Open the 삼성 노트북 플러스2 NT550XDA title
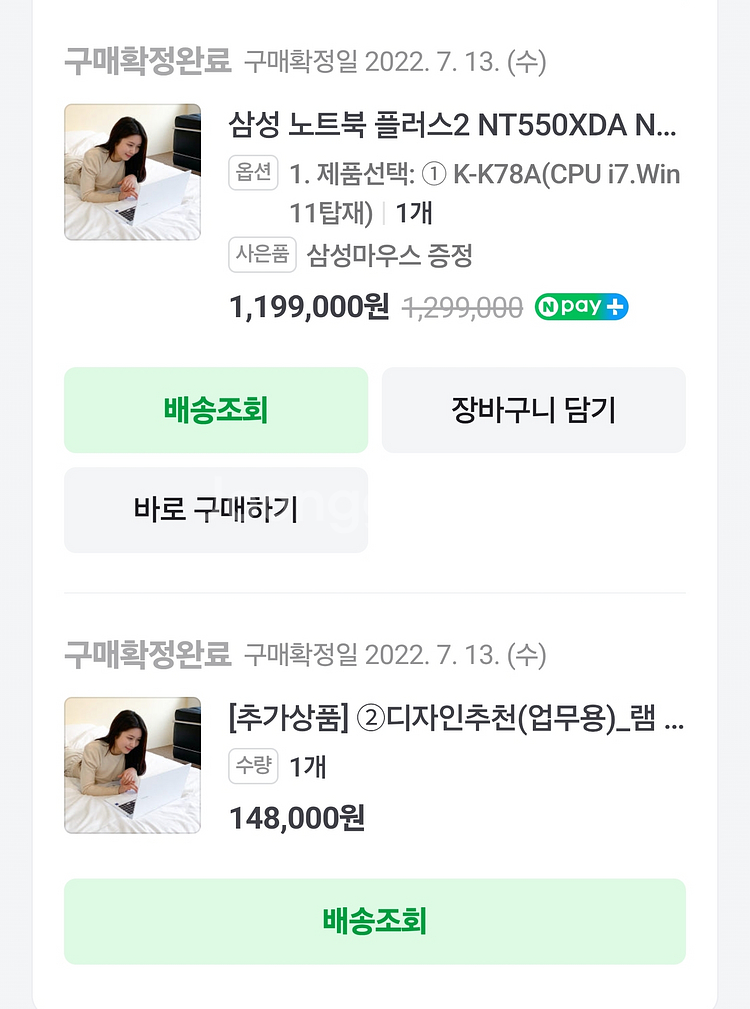The image size is (750, 1009). [453, 127]
